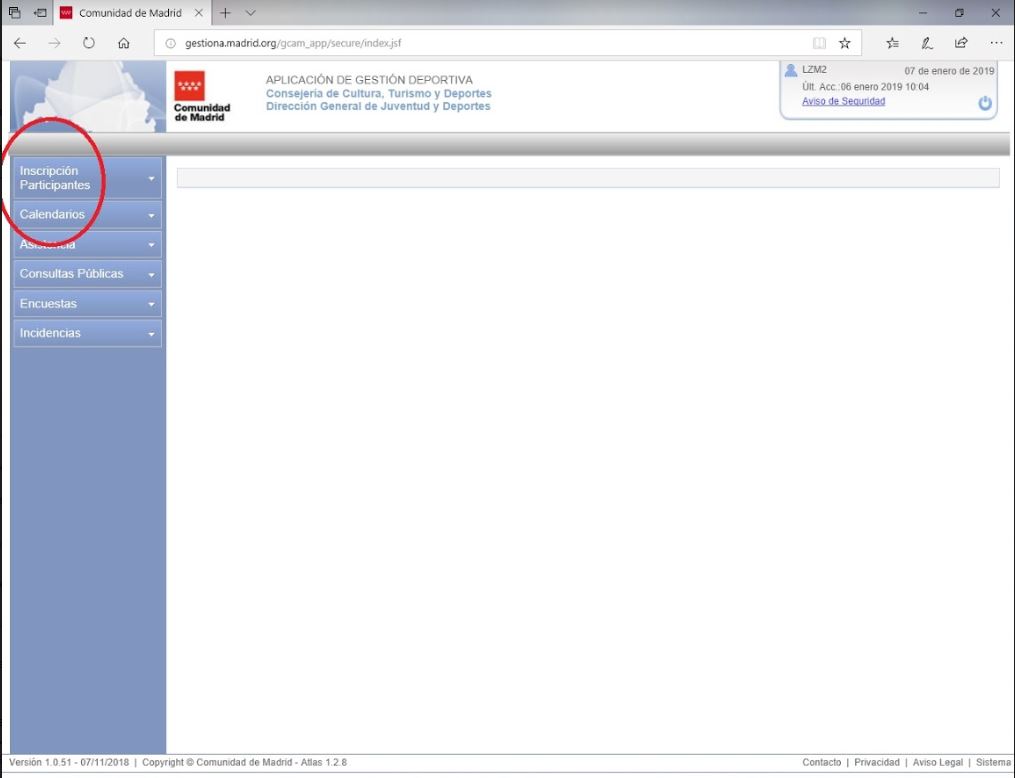Expand Encuestas dropdown arrow
The height and width of the screenshot is (778, 1015).
[151, 304]
